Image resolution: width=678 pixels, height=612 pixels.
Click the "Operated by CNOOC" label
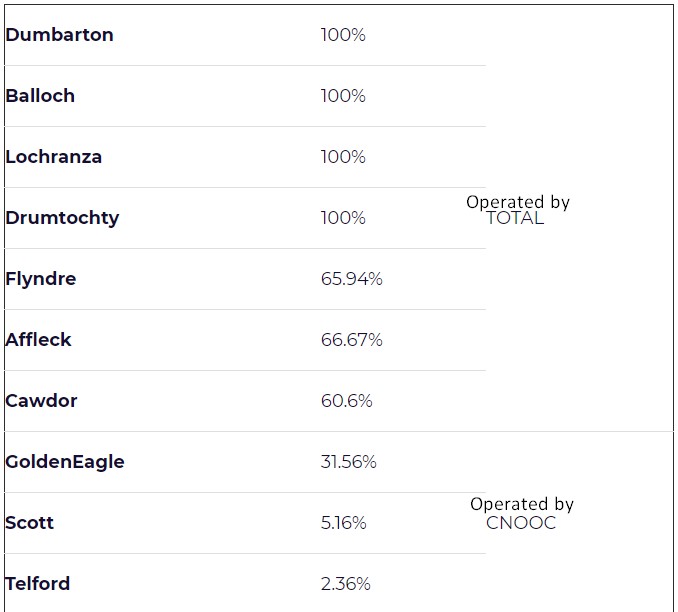click(521, 513)
